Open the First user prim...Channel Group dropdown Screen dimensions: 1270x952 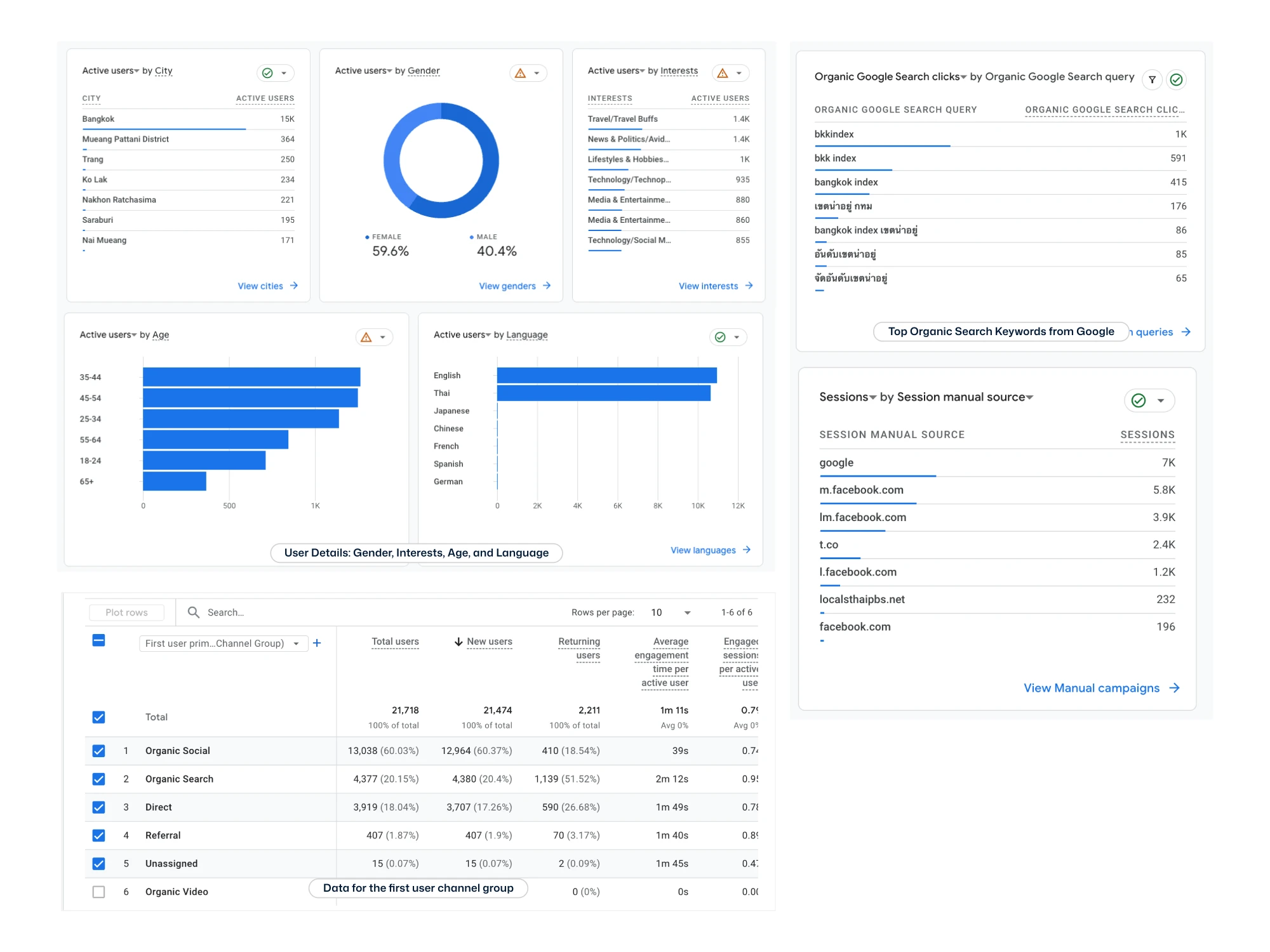point(223,644)
